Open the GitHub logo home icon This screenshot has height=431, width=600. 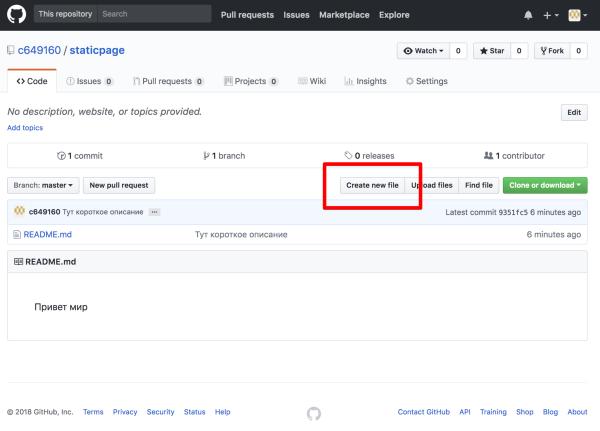click(x=16, y=15)
